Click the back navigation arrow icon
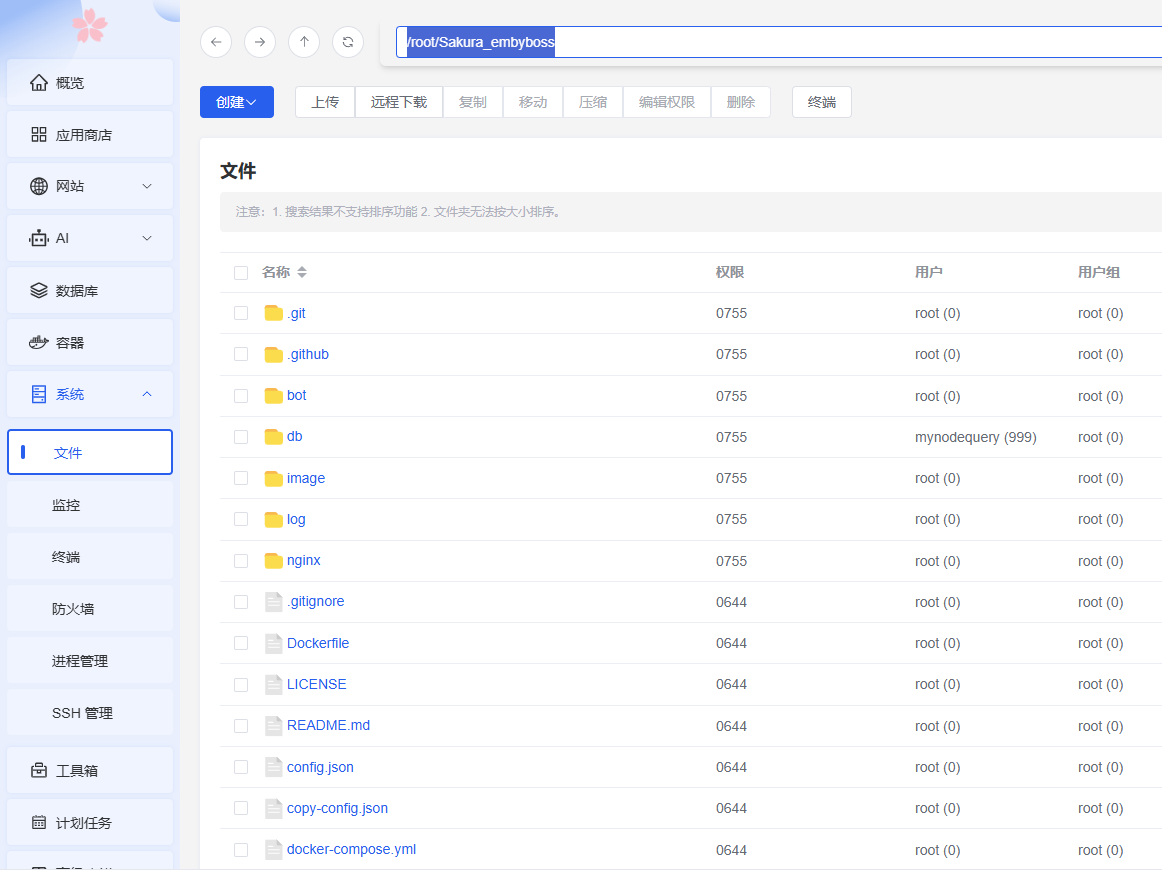The image size is (1162, 870). click(216, 42)
